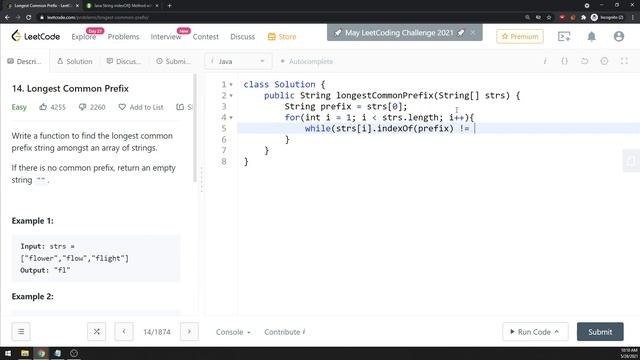This screenshot has height=360, width=640.
Task: Switch to the Description tab
Action: click(x=24, y=61)
